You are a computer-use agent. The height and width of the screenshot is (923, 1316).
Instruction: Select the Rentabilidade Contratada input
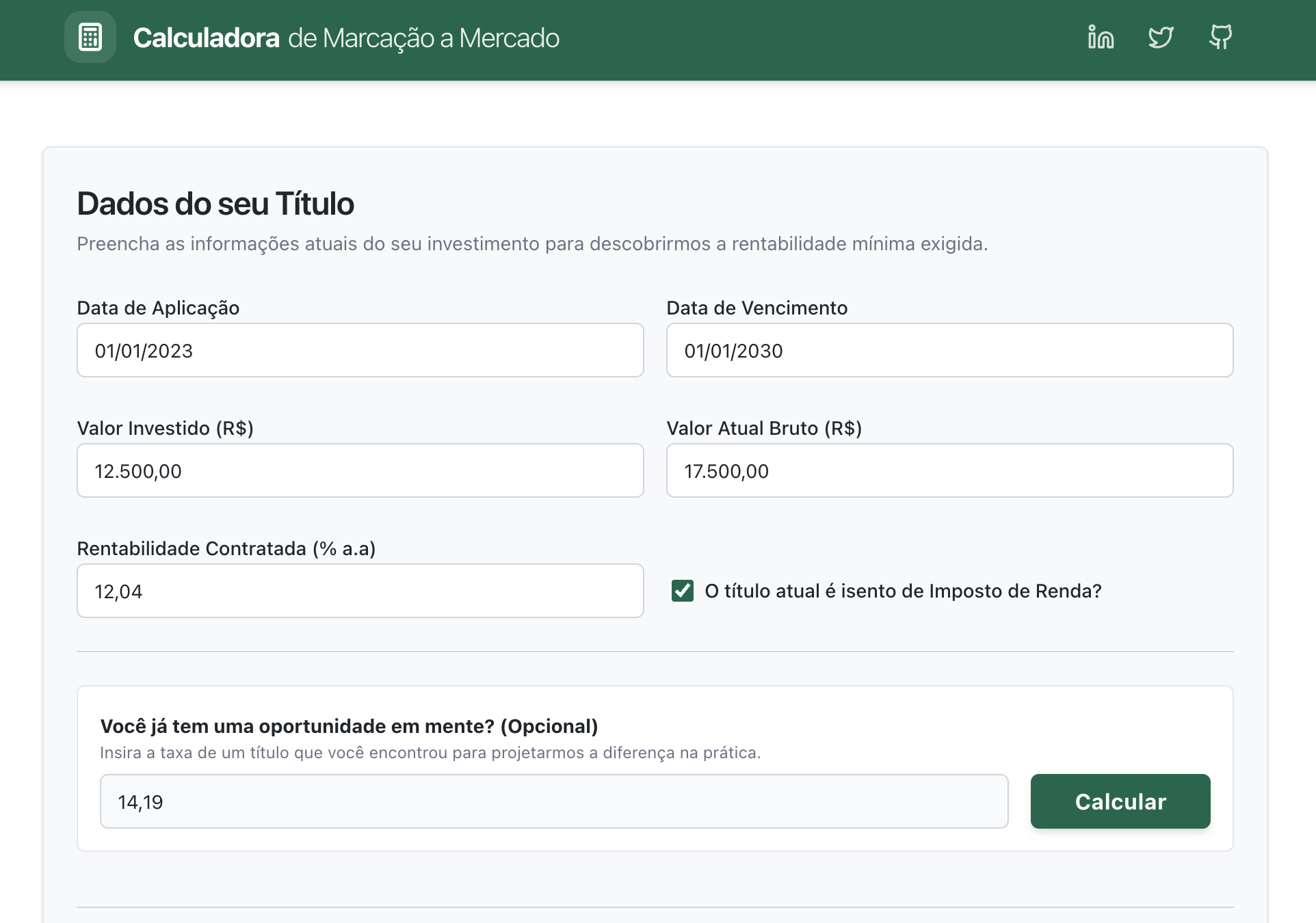point(360,591)
